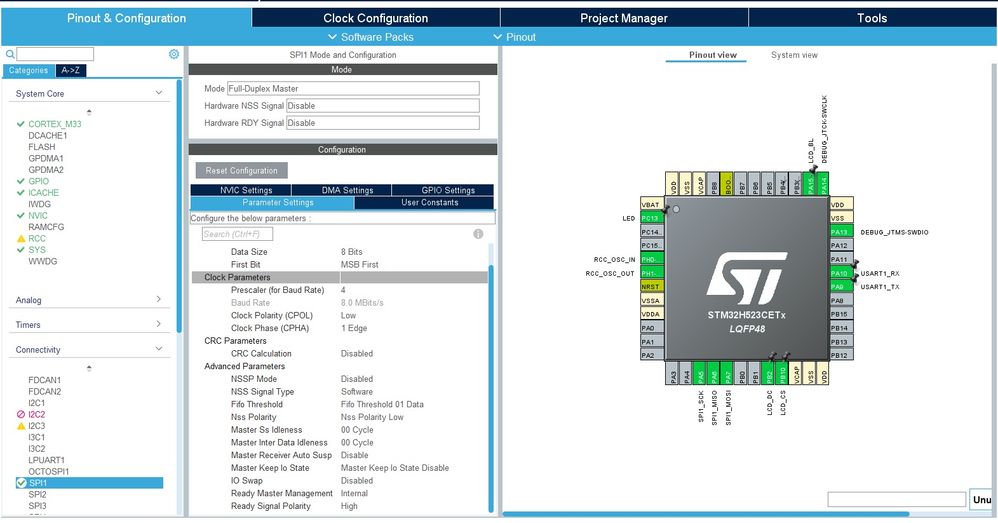This screenshot has height=523, width=998.
Task: Open the Software Packs dropdown
Action: pyautogui.click(x=370, y=37)
